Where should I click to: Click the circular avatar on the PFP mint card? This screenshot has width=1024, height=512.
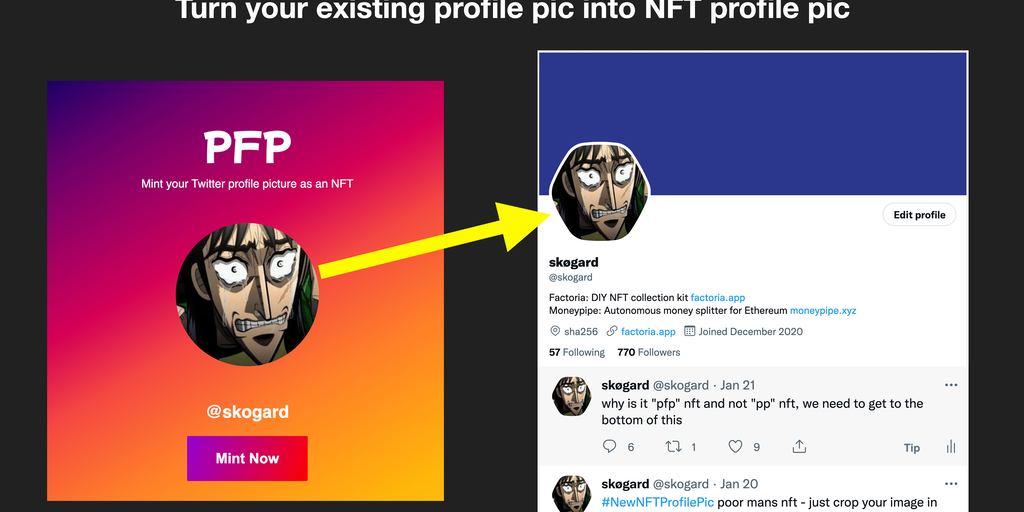point(247,295)
